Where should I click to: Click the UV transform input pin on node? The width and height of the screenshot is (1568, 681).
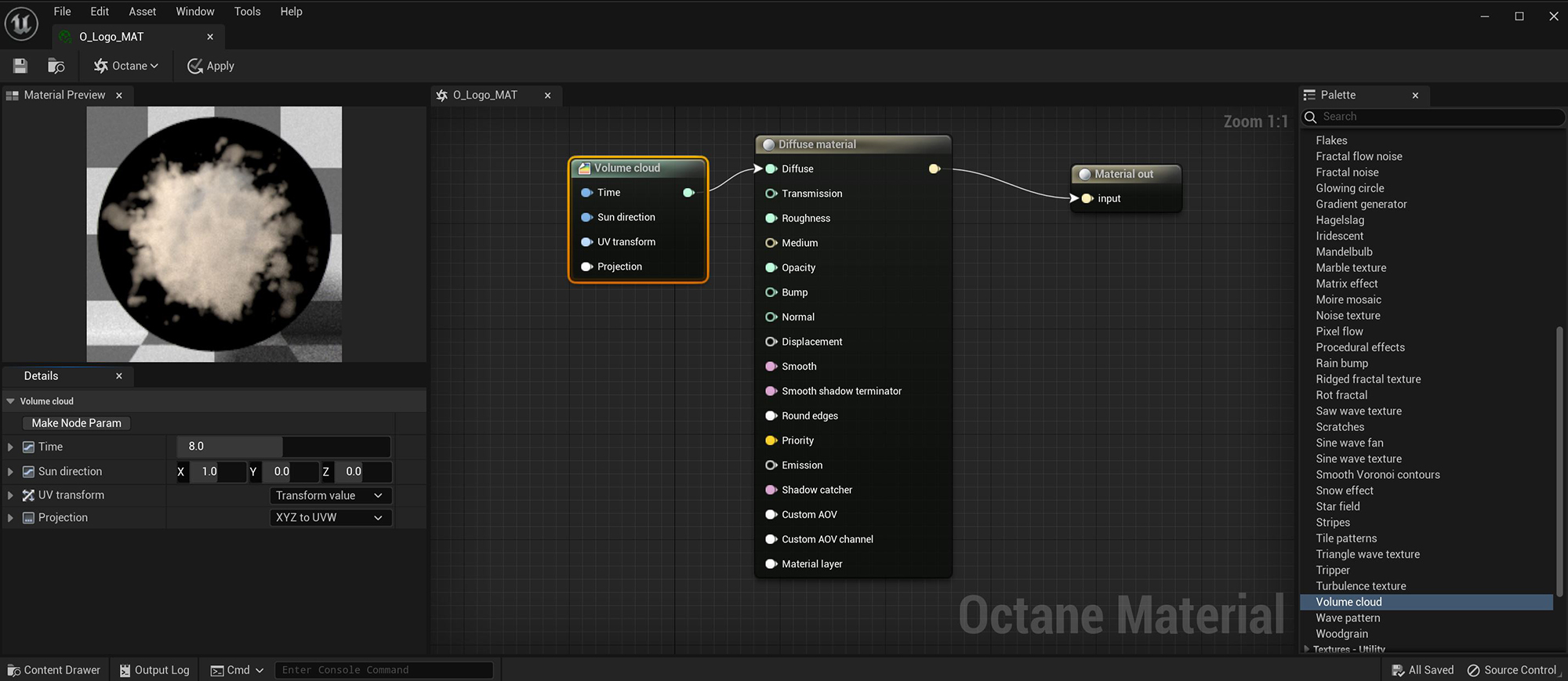click(x=586, y=242)
